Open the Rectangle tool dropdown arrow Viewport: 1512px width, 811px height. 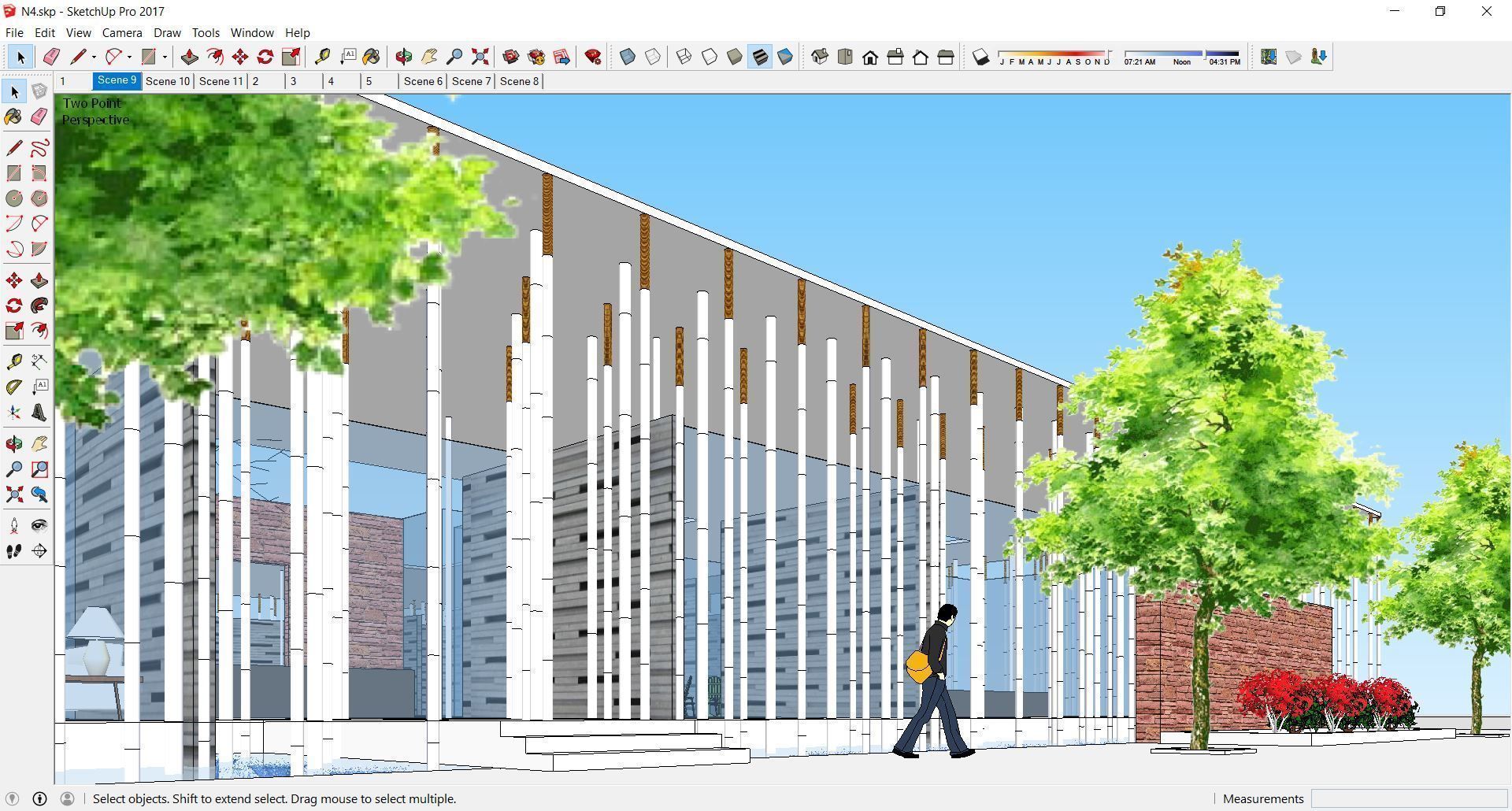(x=165, y=57)
